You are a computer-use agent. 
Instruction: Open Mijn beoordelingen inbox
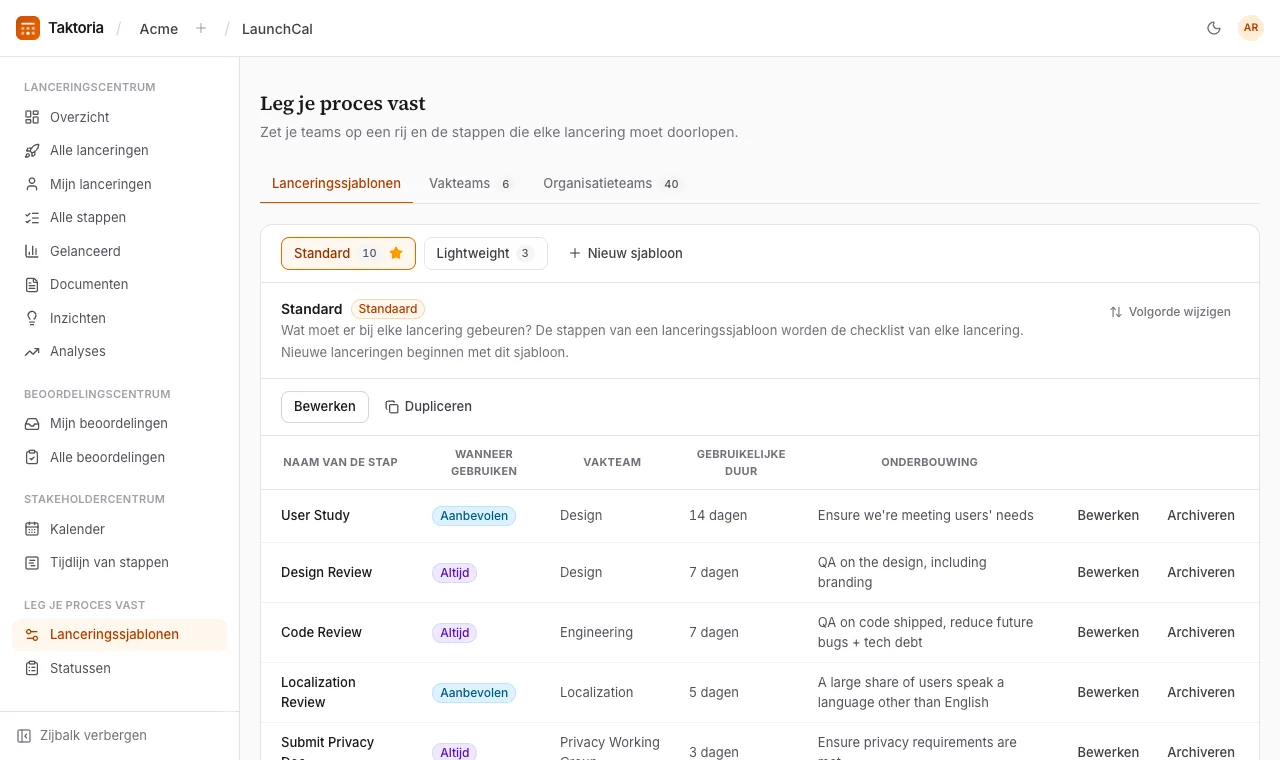pos(120,423)
